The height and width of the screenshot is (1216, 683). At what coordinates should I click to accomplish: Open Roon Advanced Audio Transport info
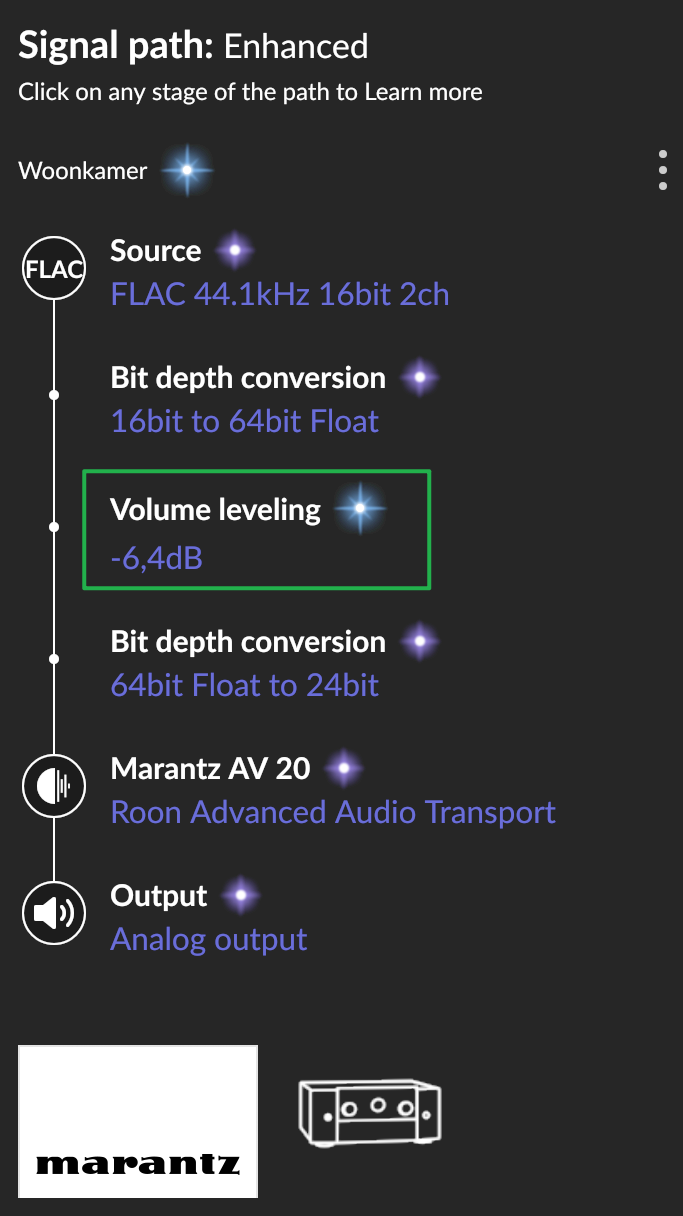pos(333,812)
